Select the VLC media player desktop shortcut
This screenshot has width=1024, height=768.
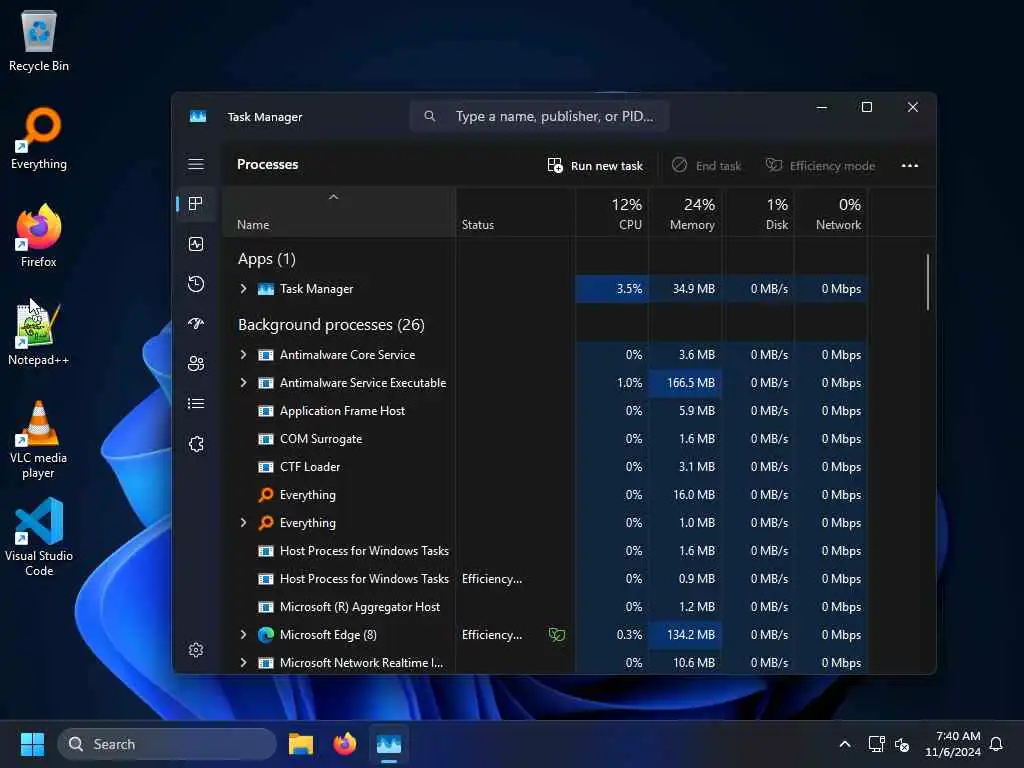[x=39, y=440]
